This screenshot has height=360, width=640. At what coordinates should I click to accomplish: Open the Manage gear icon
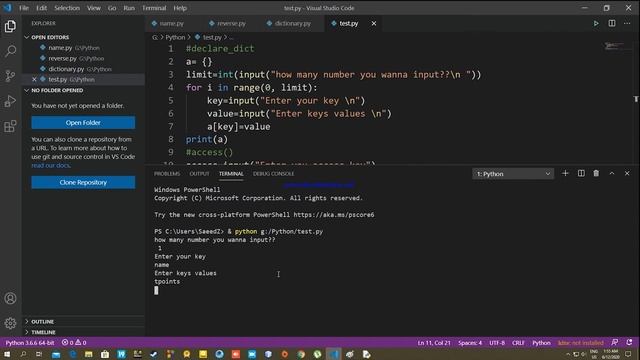(10, 323)
